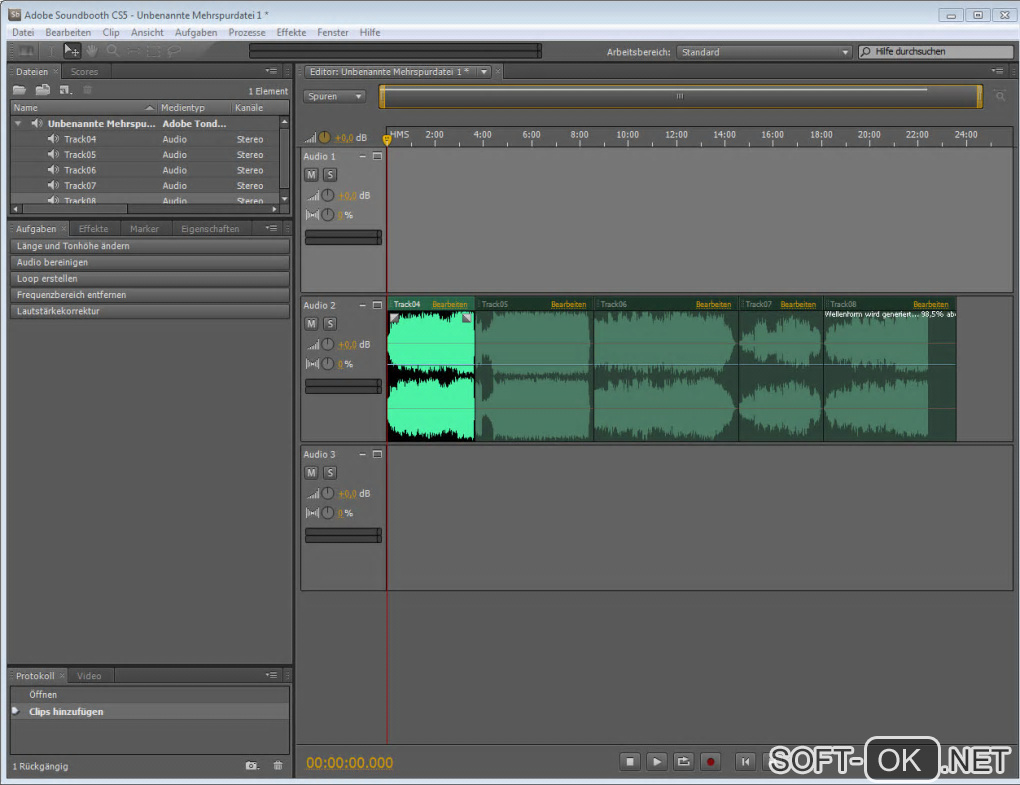
Task: Select the Frequency Selection tool
Action: (133, 51)
